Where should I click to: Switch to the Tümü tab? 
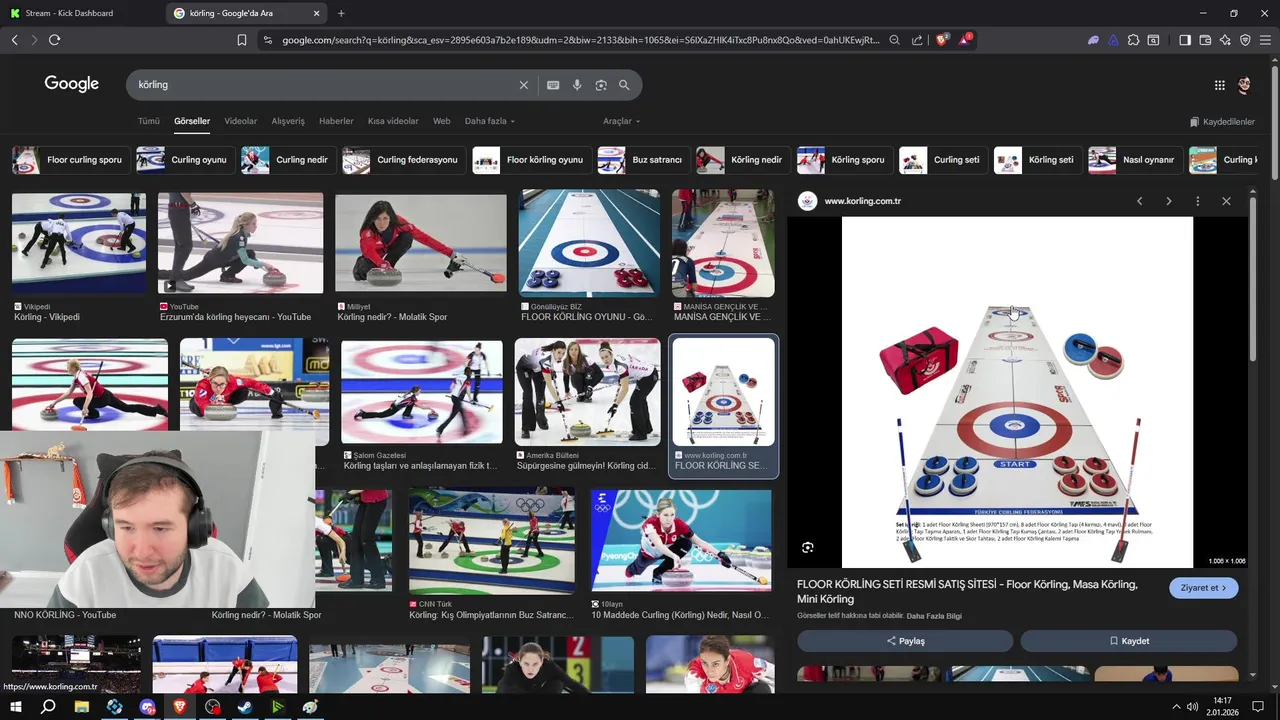coord(149,121)
